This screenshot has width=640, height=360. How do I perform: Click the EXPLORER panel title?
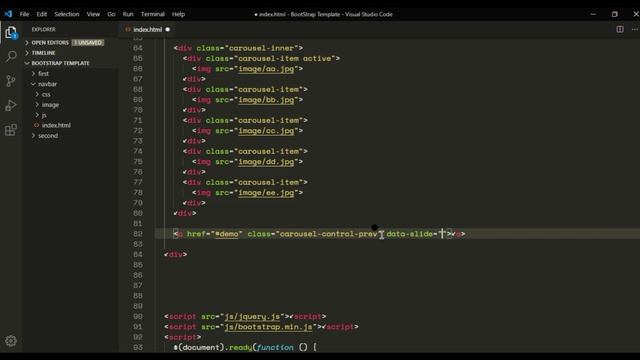click(44, 29)
